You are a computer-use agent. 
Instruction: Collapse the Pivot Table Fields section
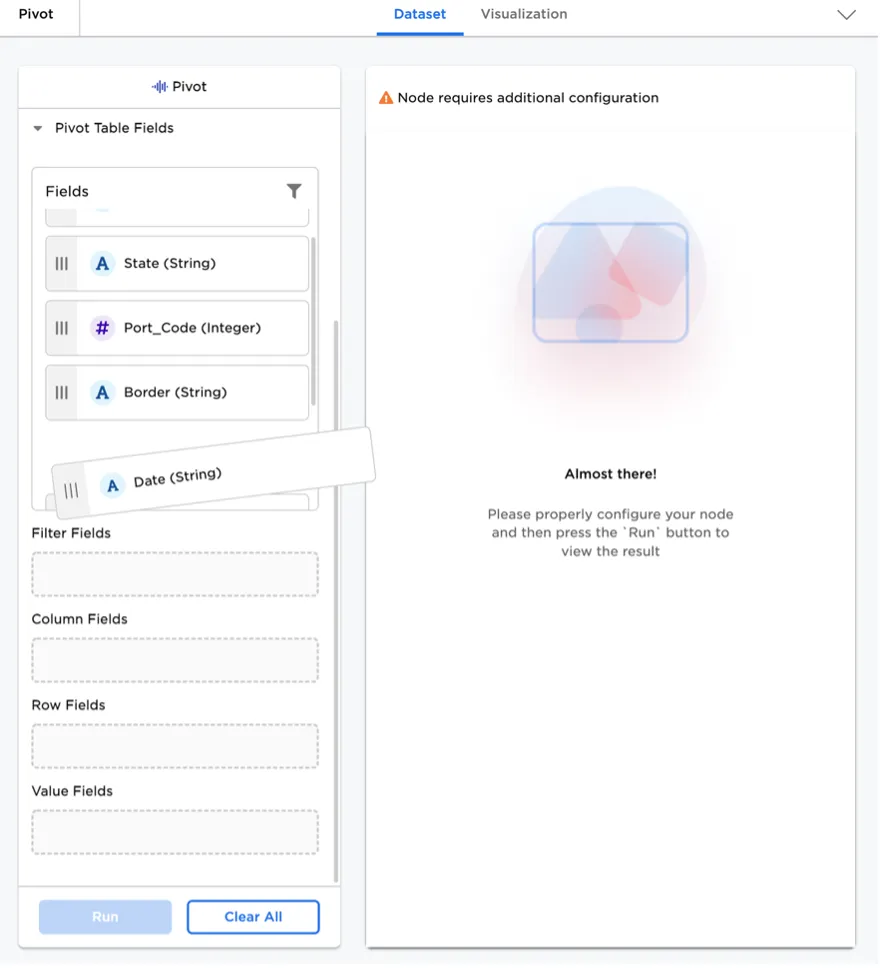(38, 129)
